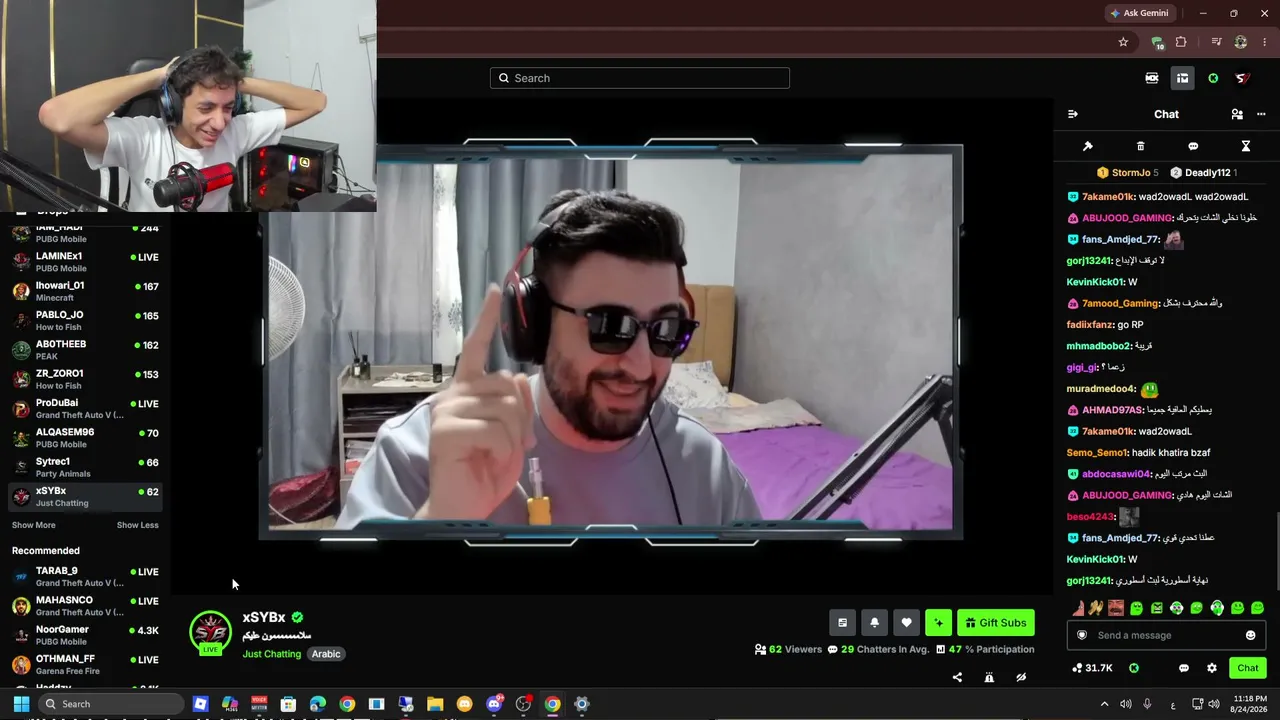
Task: Open NoorGamer recommended channel
Action: pyautogui.click(x=85, y=635)
